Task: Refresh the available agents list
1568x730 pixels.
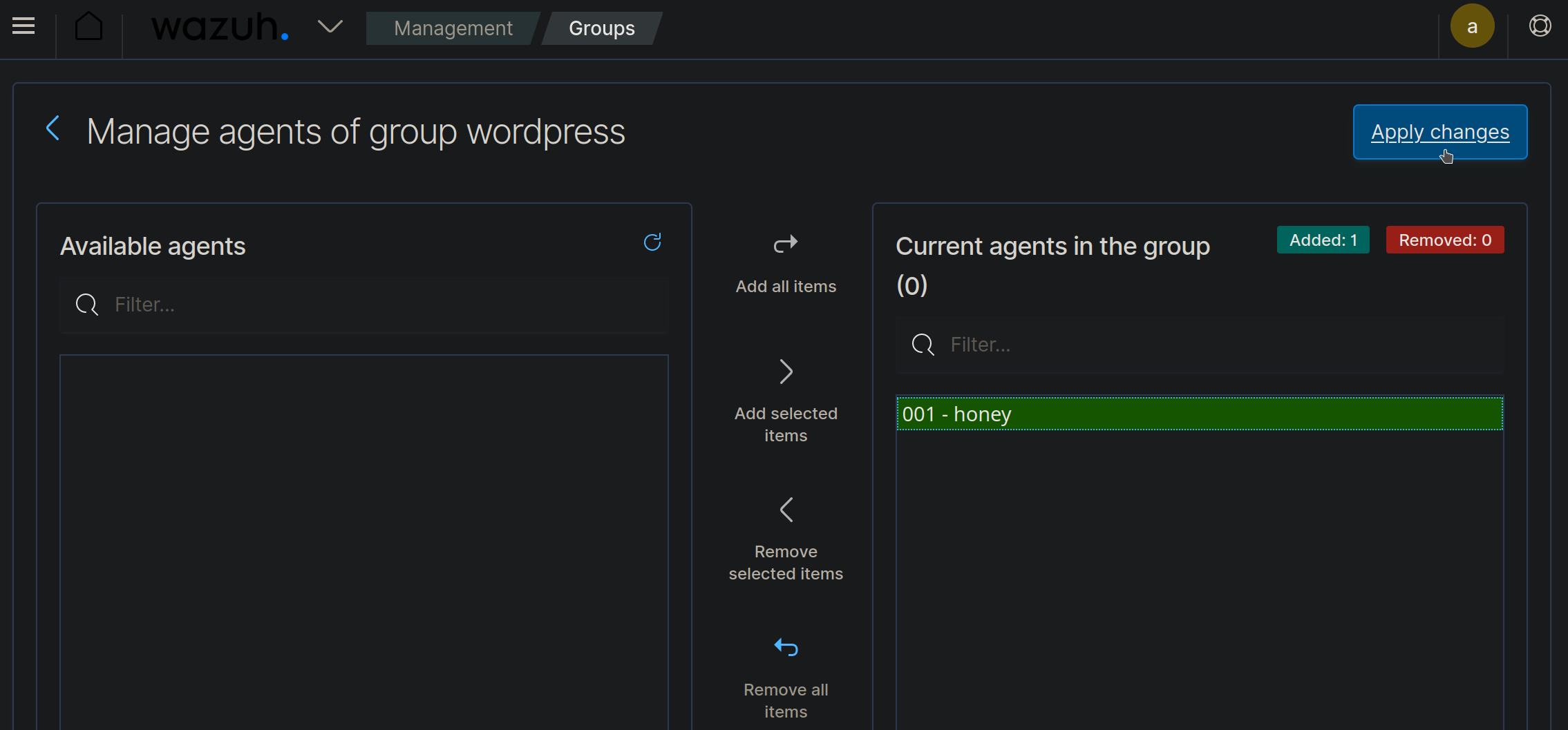Action: 652,242
